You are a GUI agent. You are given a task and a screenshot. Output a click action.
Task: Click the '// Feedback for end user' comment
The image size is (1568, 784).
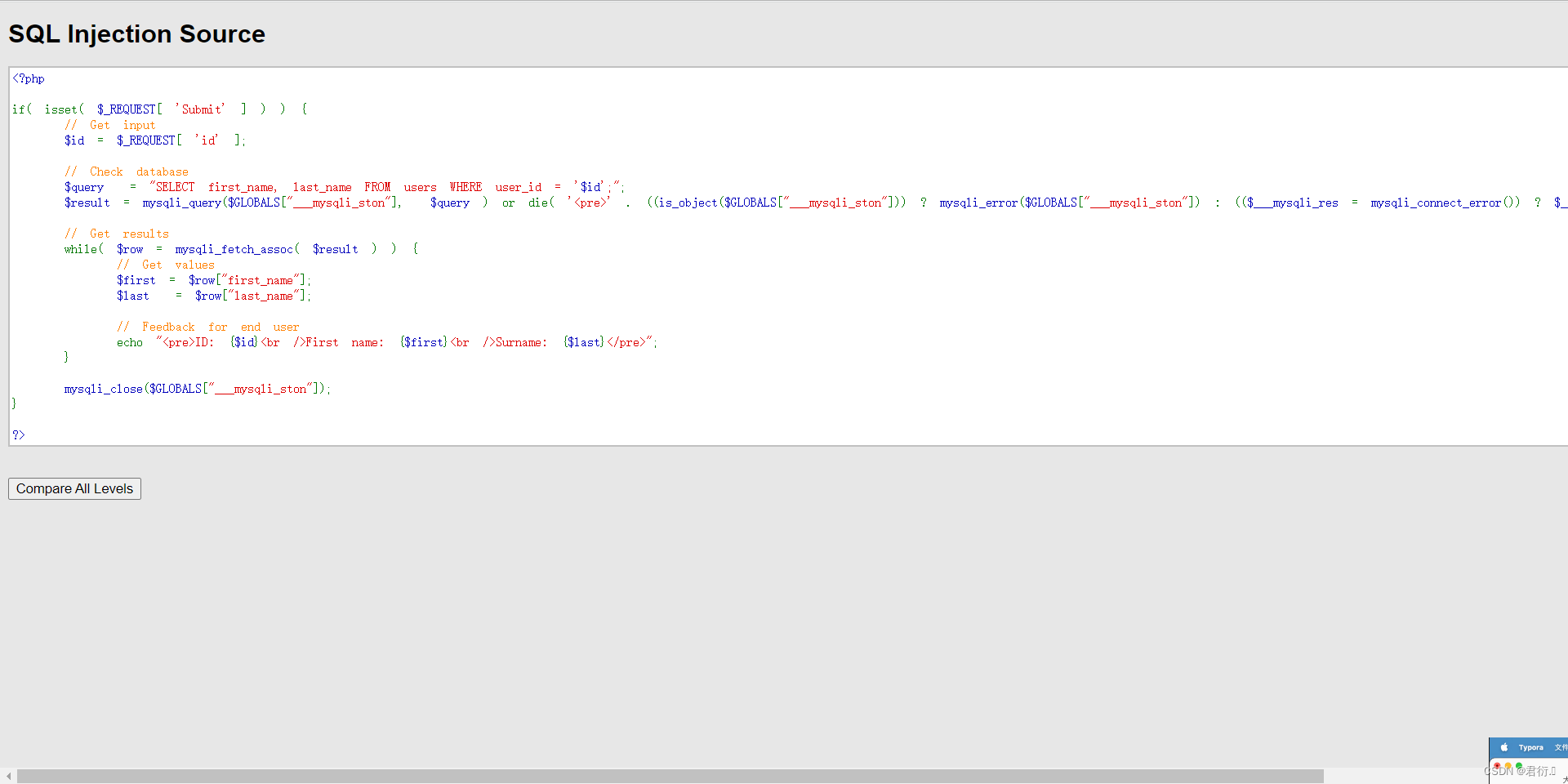tap(208, 327)
